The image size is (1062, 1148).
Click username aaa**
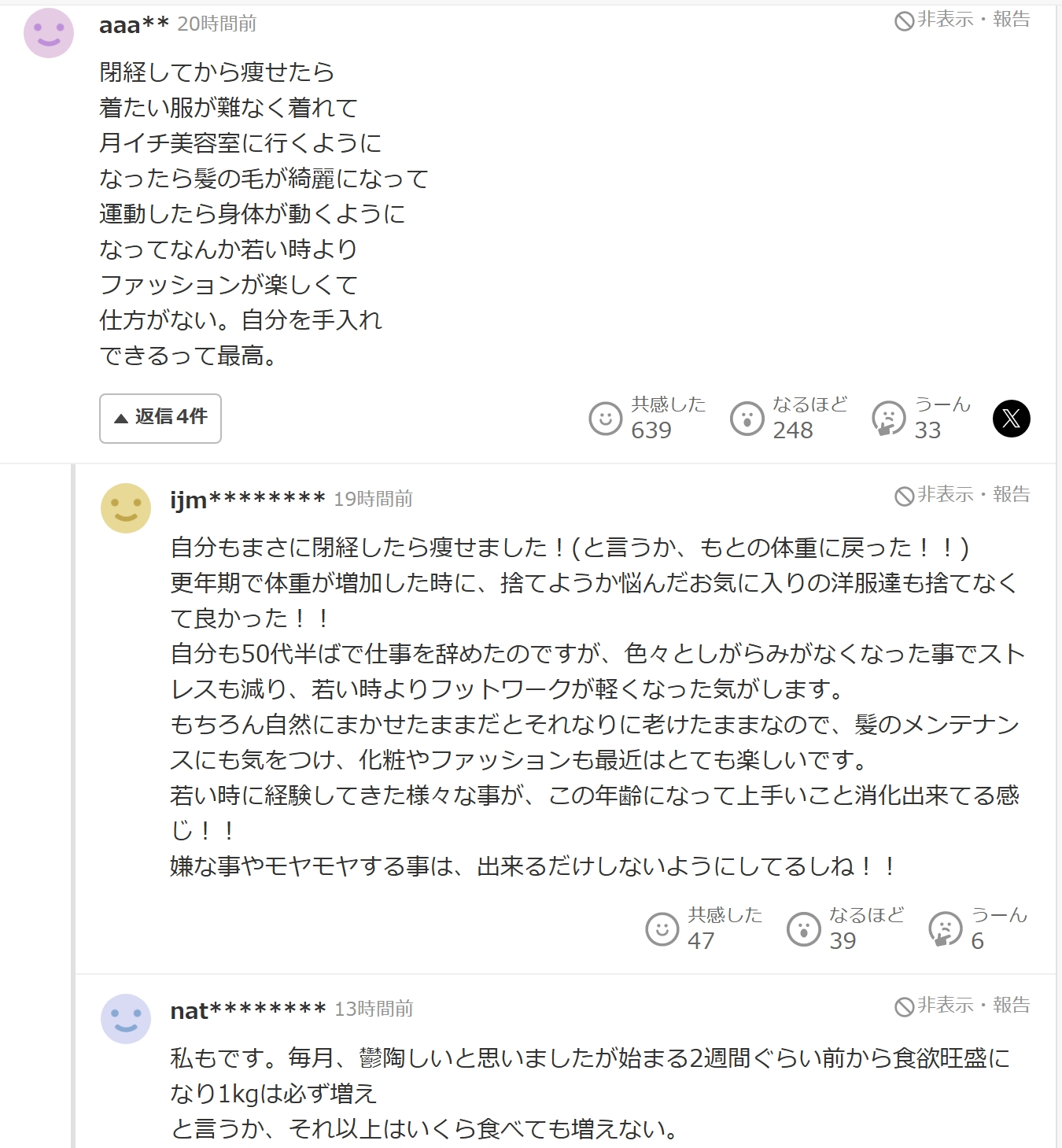coord(134,25)
